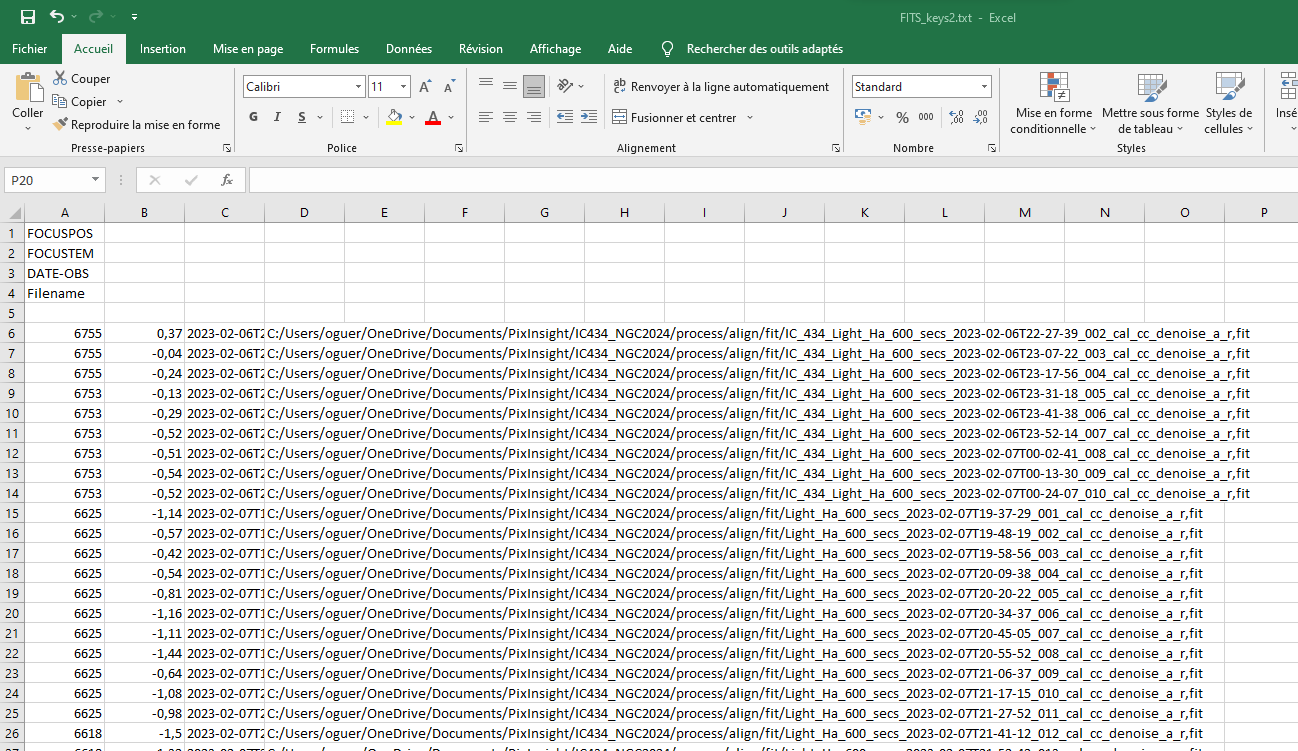
Task: Apply the percent style
Action: click(902, 117)
